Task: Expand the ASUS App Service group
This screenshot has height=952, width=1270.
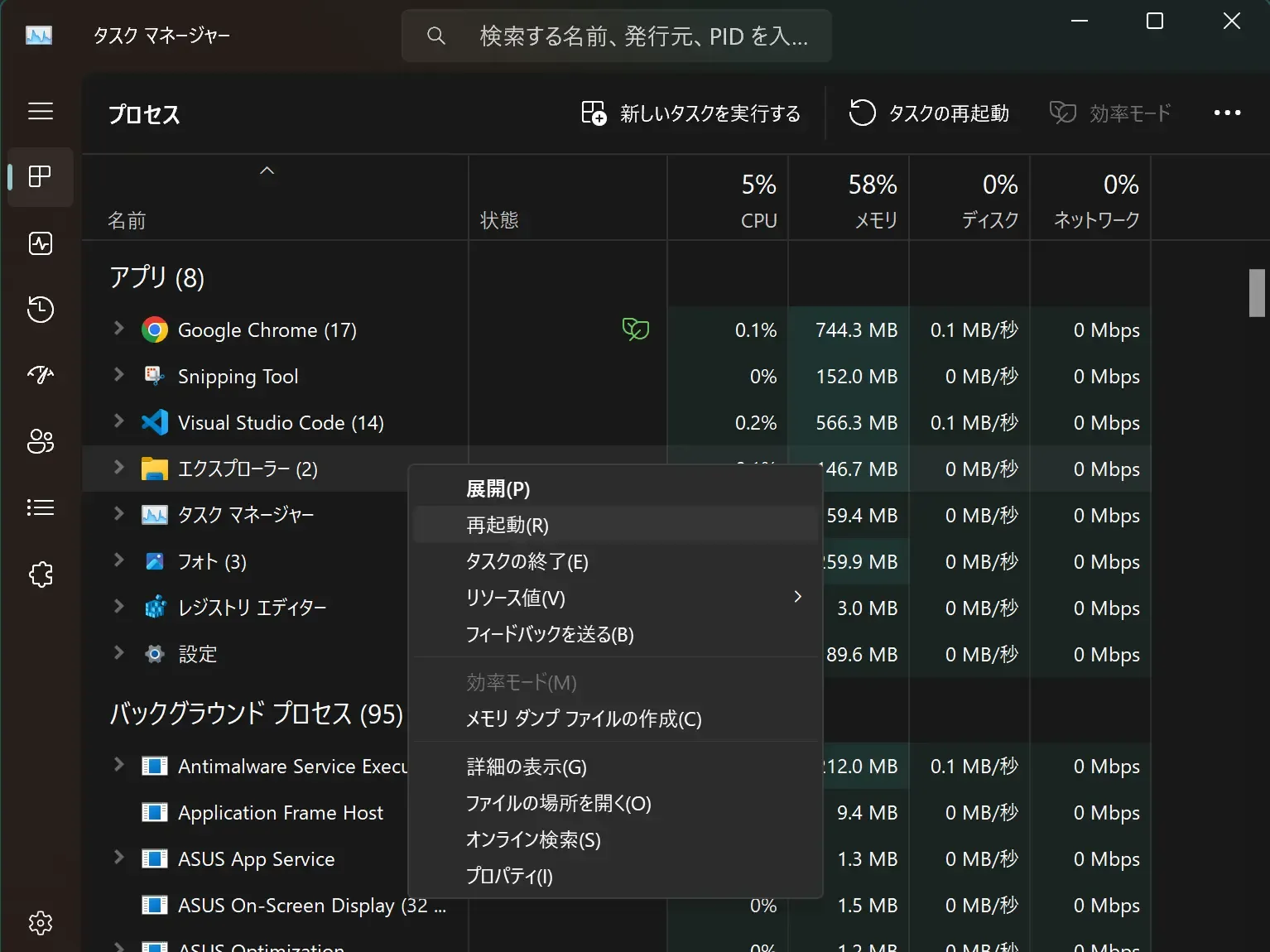Action: (118, 858)
